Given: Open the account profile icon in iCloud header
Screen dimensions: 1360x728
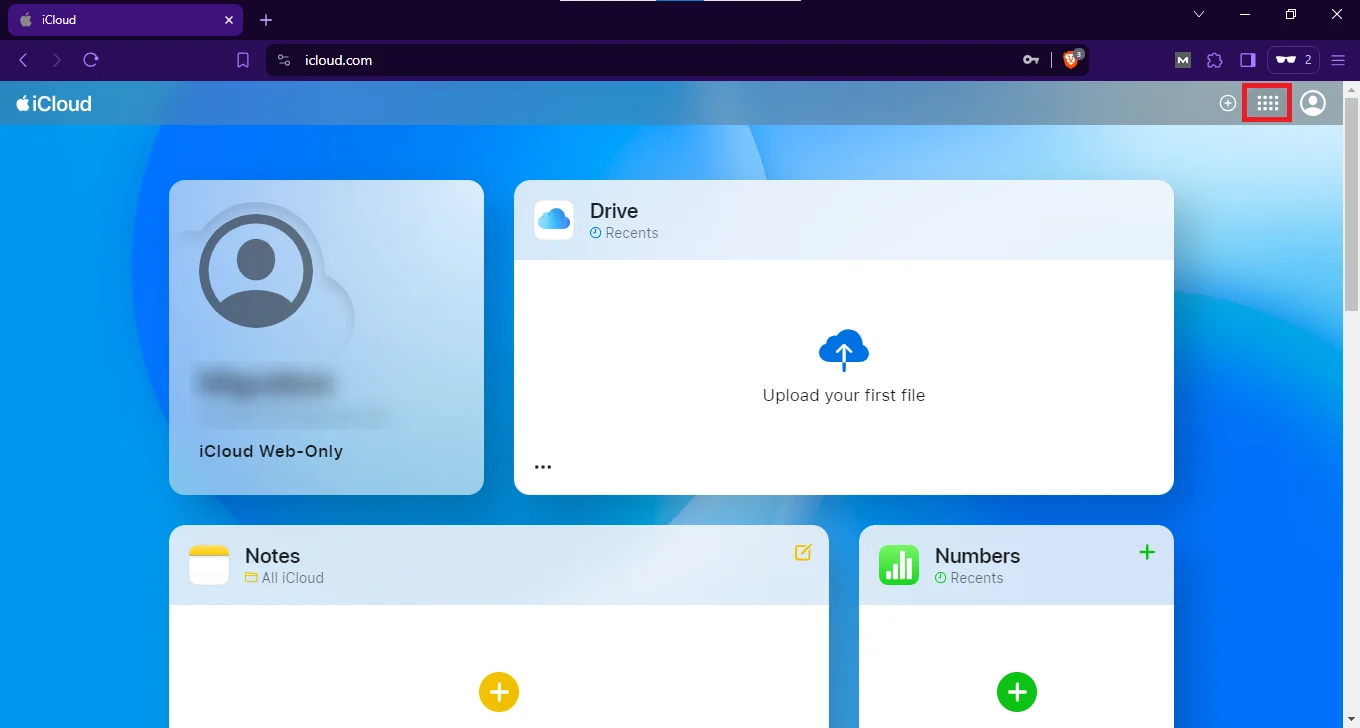Looking at the screenshot, I should click(x=1313, y=103).
